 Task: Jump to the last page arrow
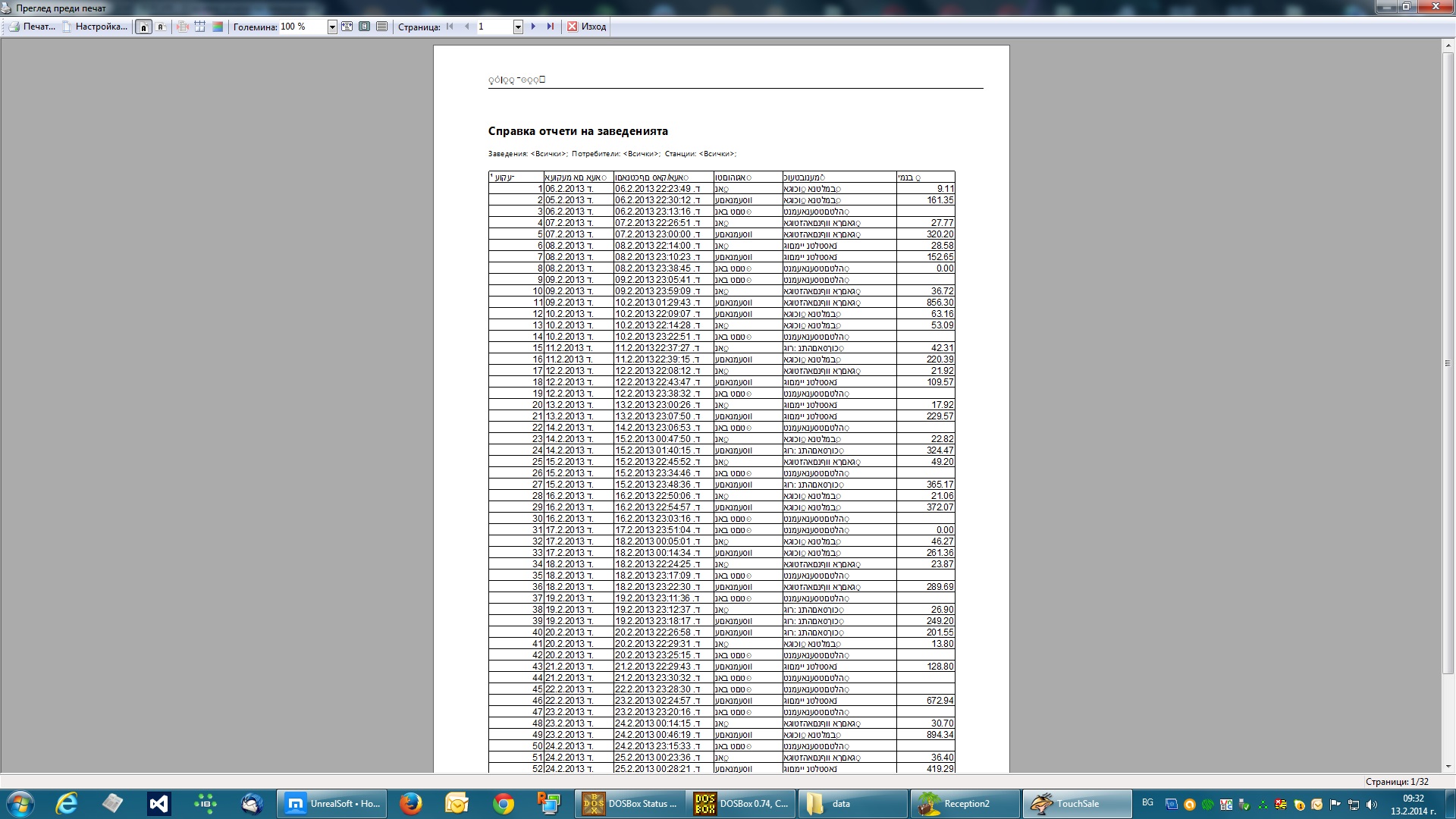point(551,27)
